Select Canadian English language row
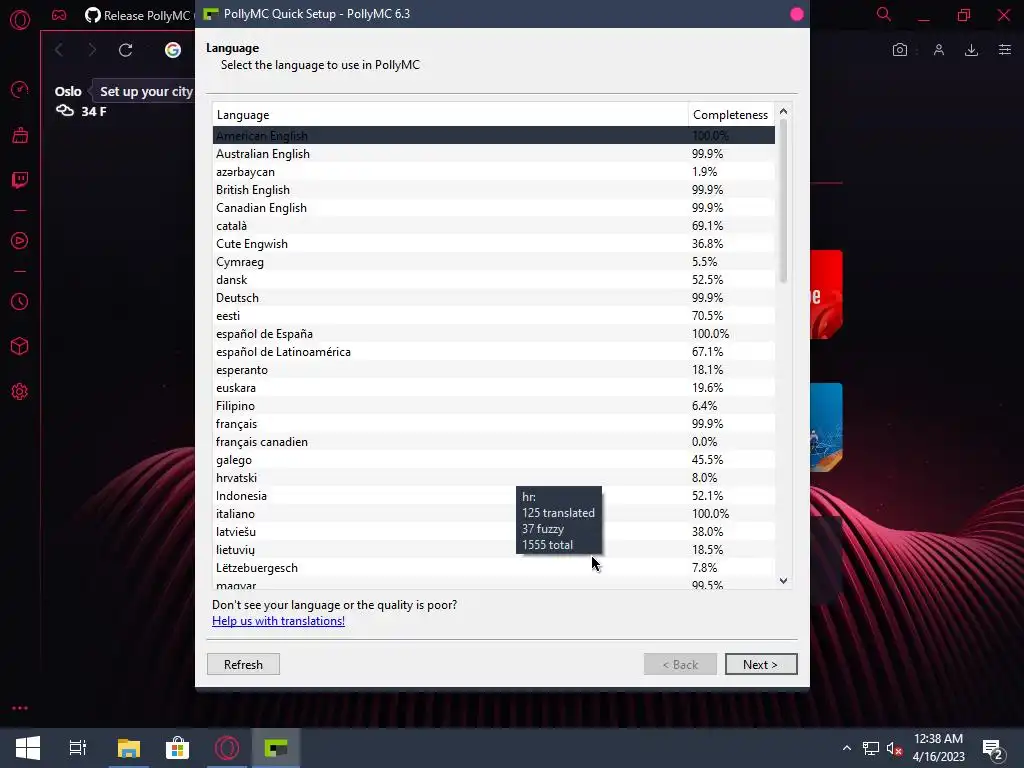The image size is (1024, 768). (x=494, y=208)
